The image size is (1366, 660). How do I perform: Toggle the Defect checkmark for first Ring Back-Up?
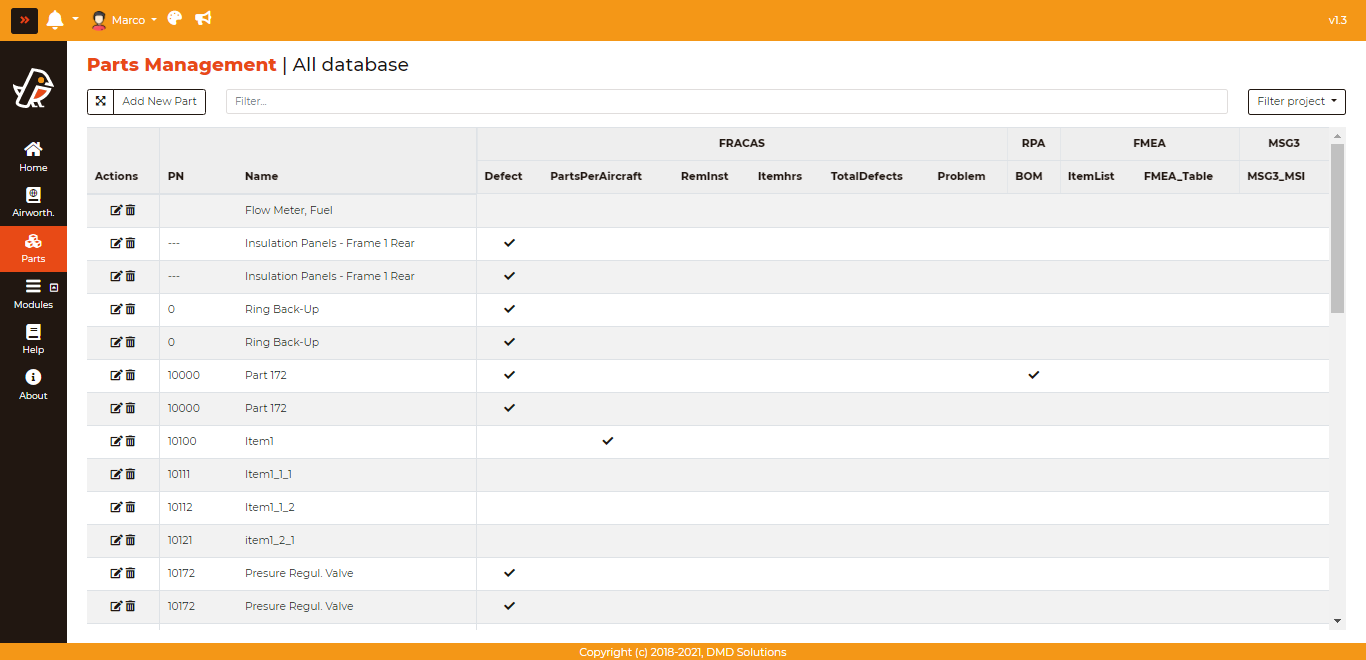(x=509, y=309)
